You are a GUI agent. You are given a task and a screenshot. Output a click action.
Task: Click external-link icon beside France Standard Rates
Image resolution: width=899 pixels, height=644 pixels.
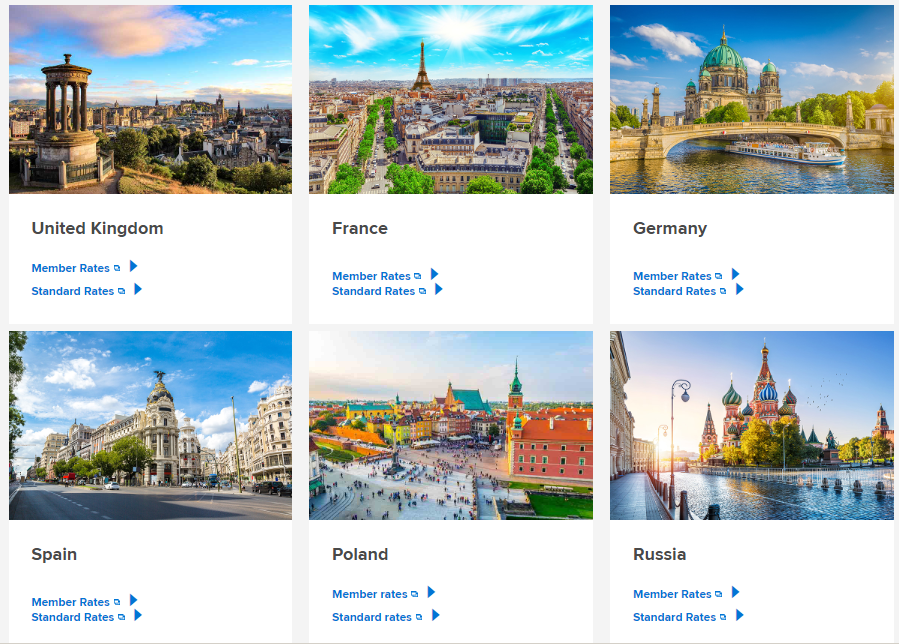pyautogui.click(x=423, y=291)
